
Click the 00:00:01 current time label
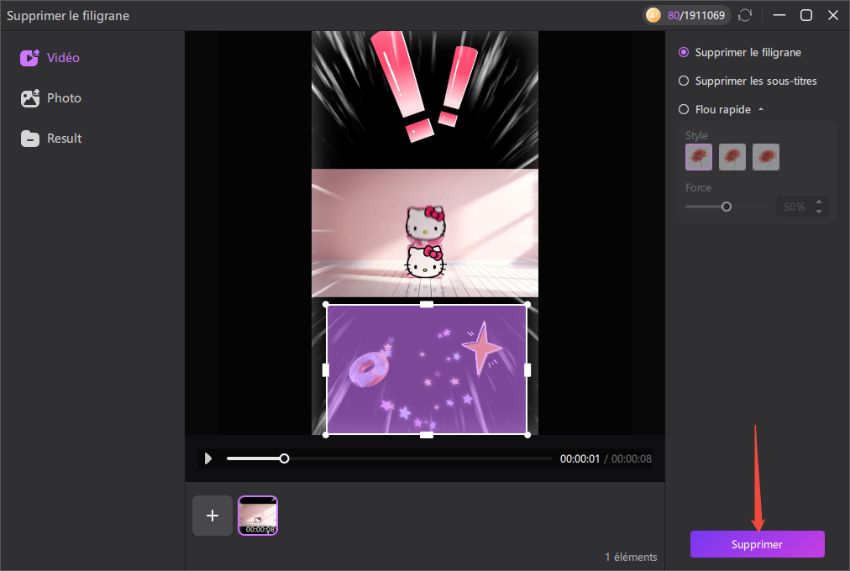579,459
